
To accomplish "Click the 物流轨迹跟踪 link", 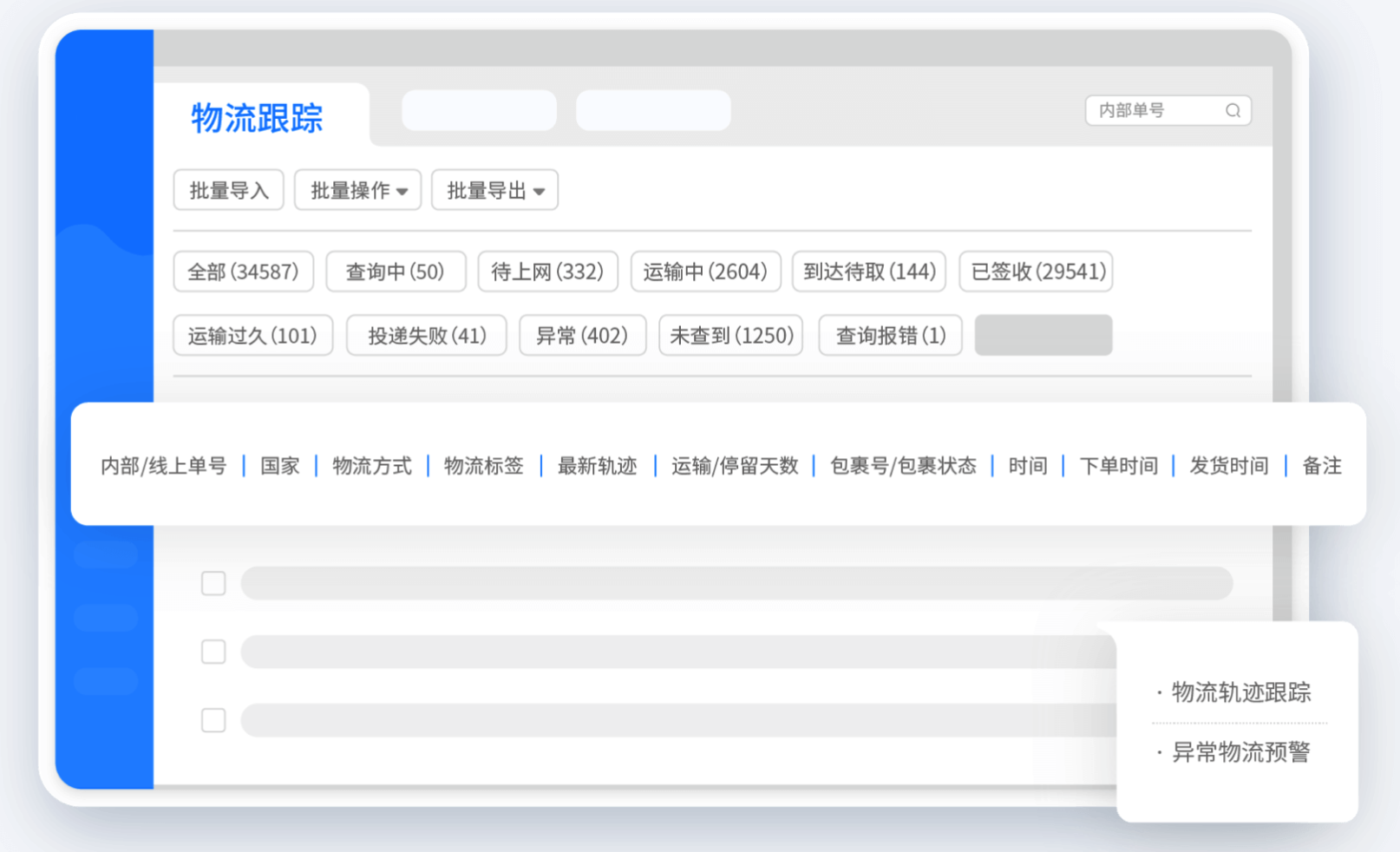I will coord(1240,692).
